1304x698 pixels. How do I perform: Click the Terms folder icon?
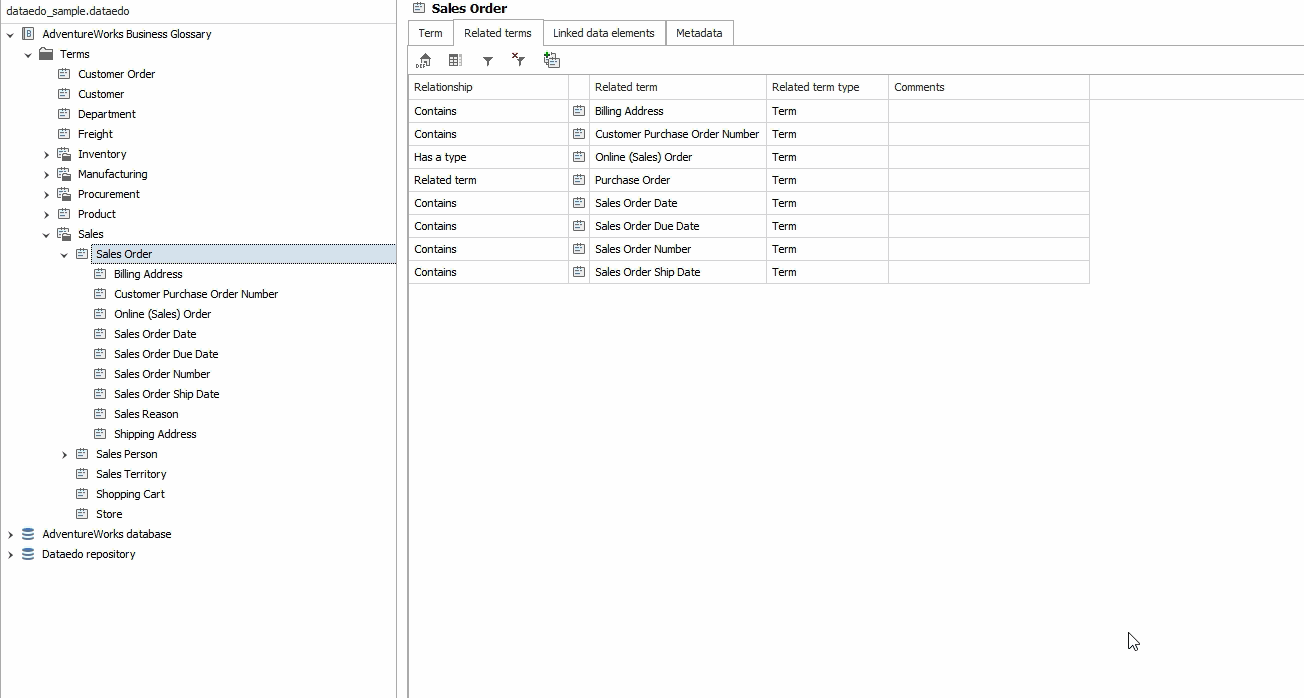(46, 54)
